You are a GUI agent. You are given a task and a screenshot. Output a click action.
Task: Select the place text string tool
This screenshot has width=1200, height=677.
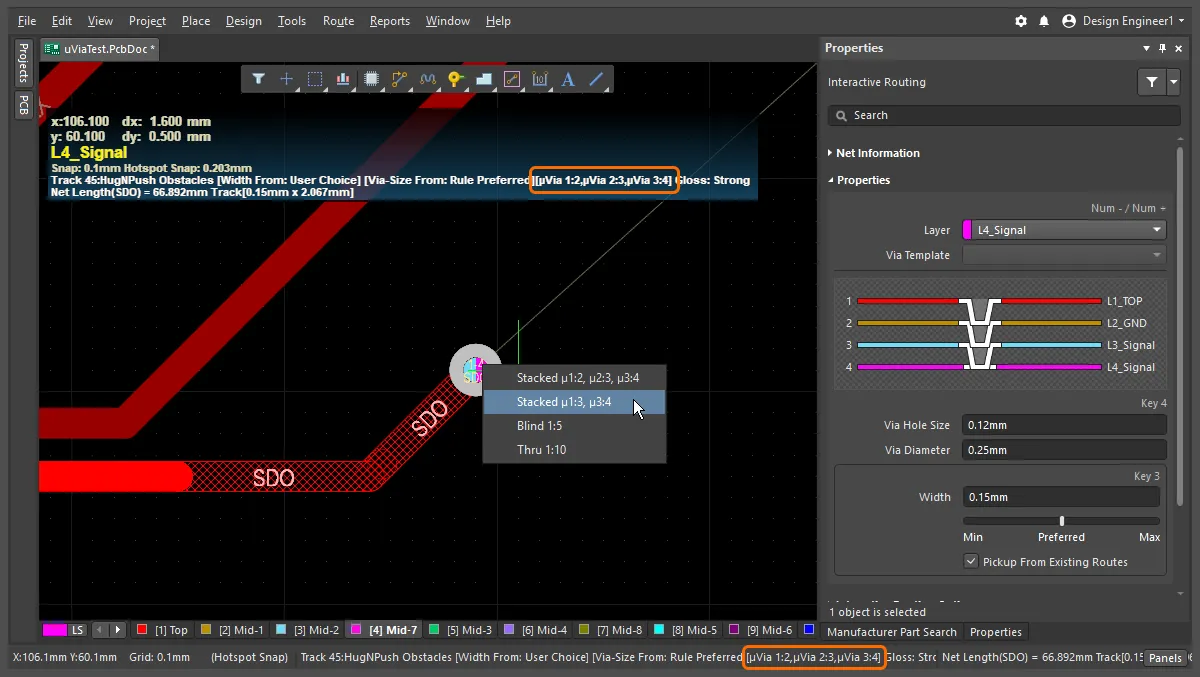568,79
